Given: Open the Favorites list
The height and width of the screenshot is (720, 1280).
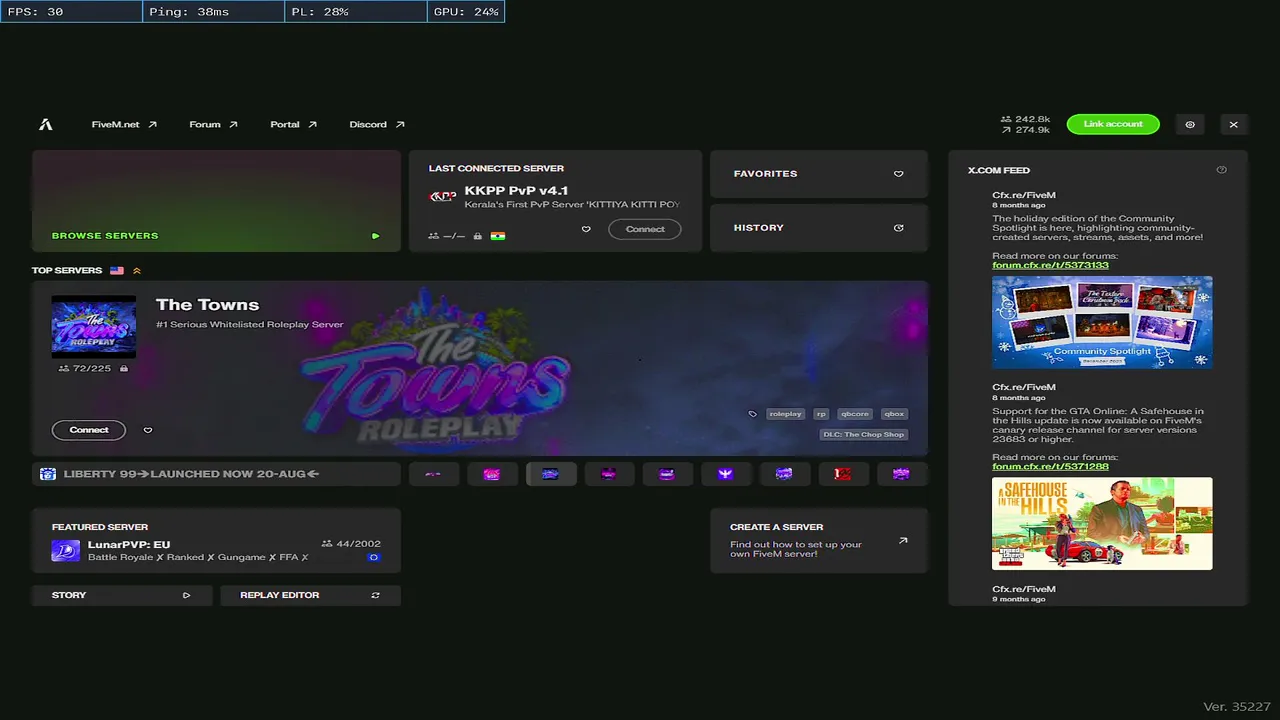Looking at the screenshot, I should (819, 174).
